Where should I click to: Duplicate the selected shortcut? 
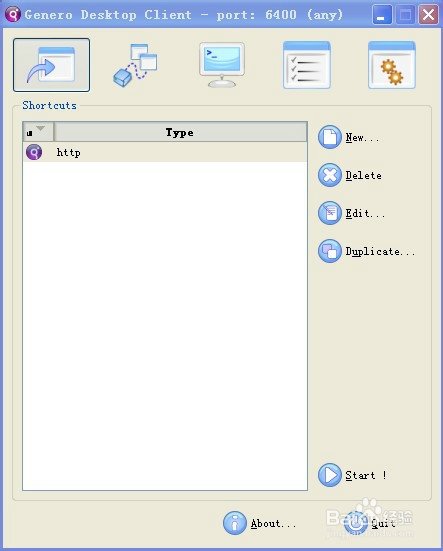(366, 251)
